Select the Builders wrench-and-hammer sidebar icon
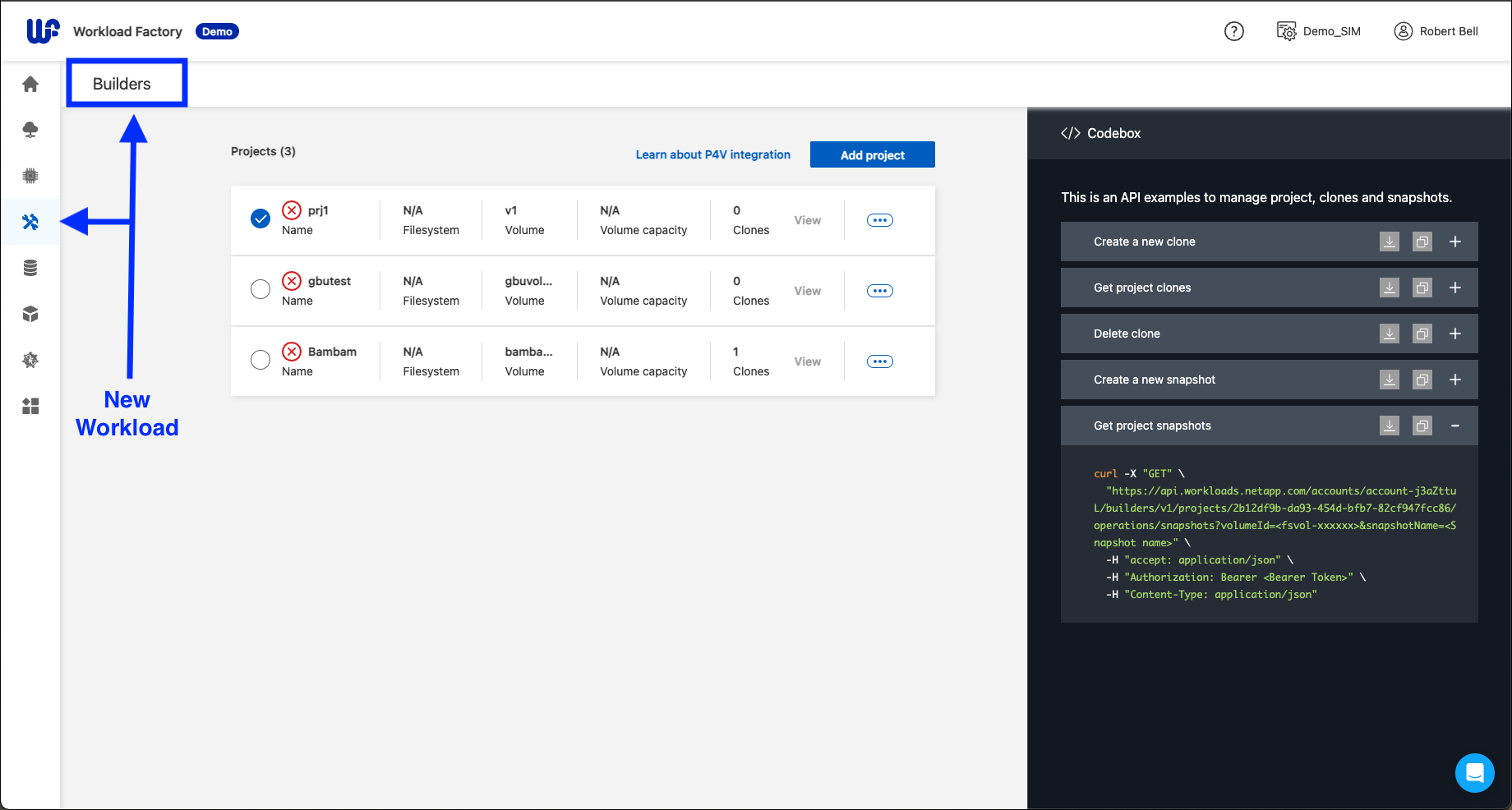Viewport: 1512px width, 810px height. pyautogui.click(x=30, y=221)
